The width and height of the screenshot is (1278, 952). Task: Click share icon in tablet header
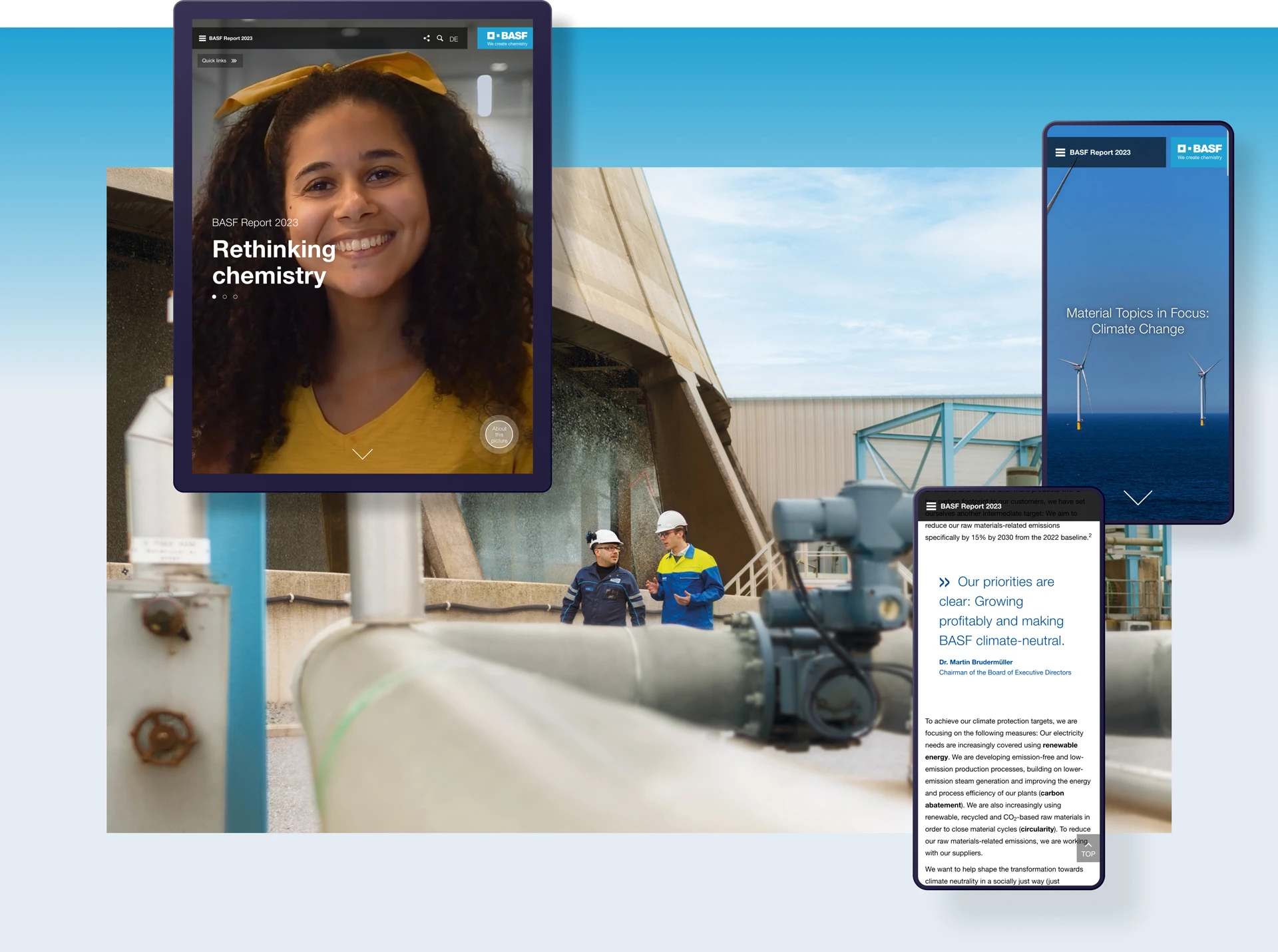point(426,39)
